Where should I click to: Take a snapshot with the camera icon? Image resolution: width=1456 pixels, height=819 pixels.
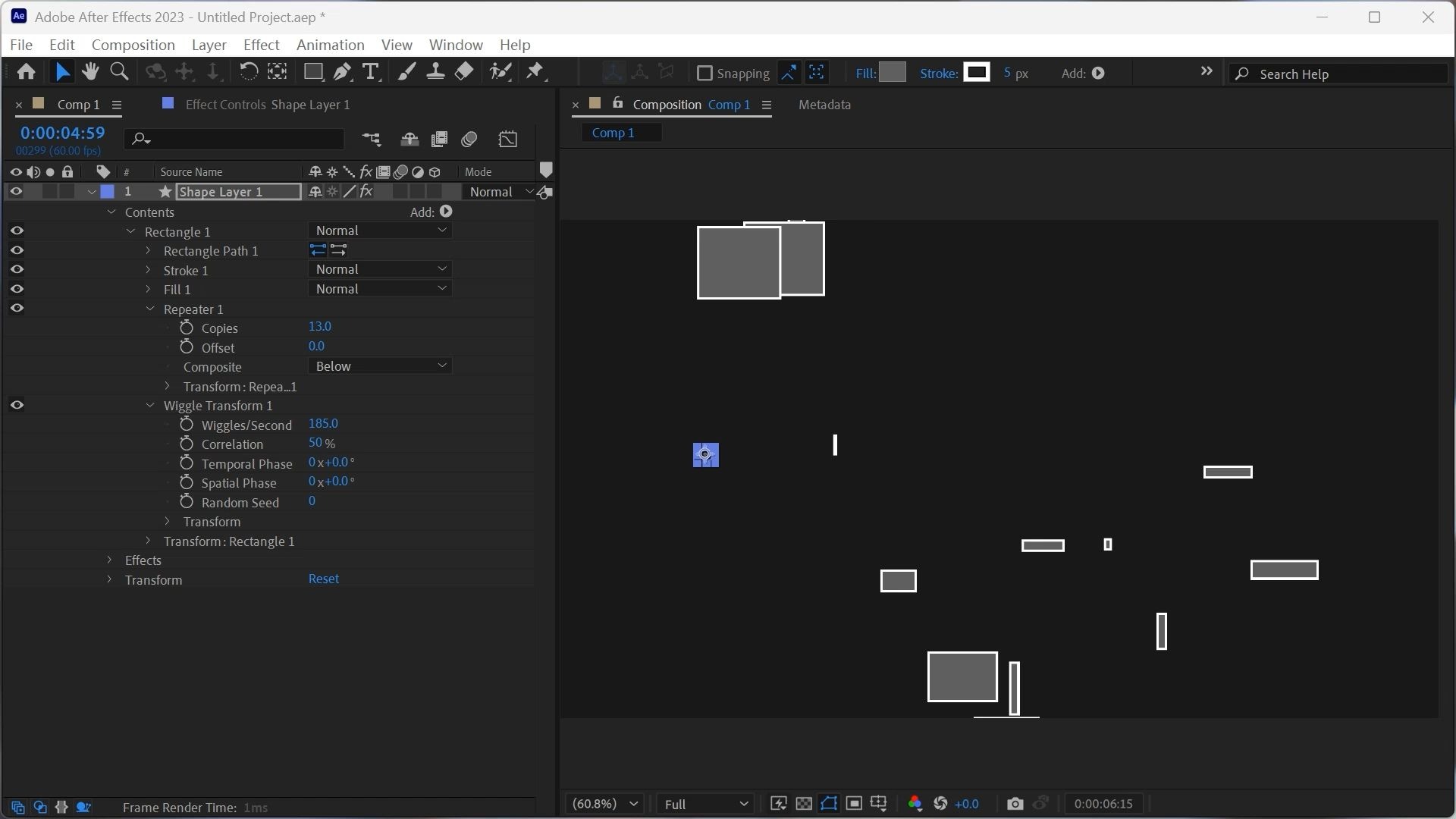click(1015, 804)
